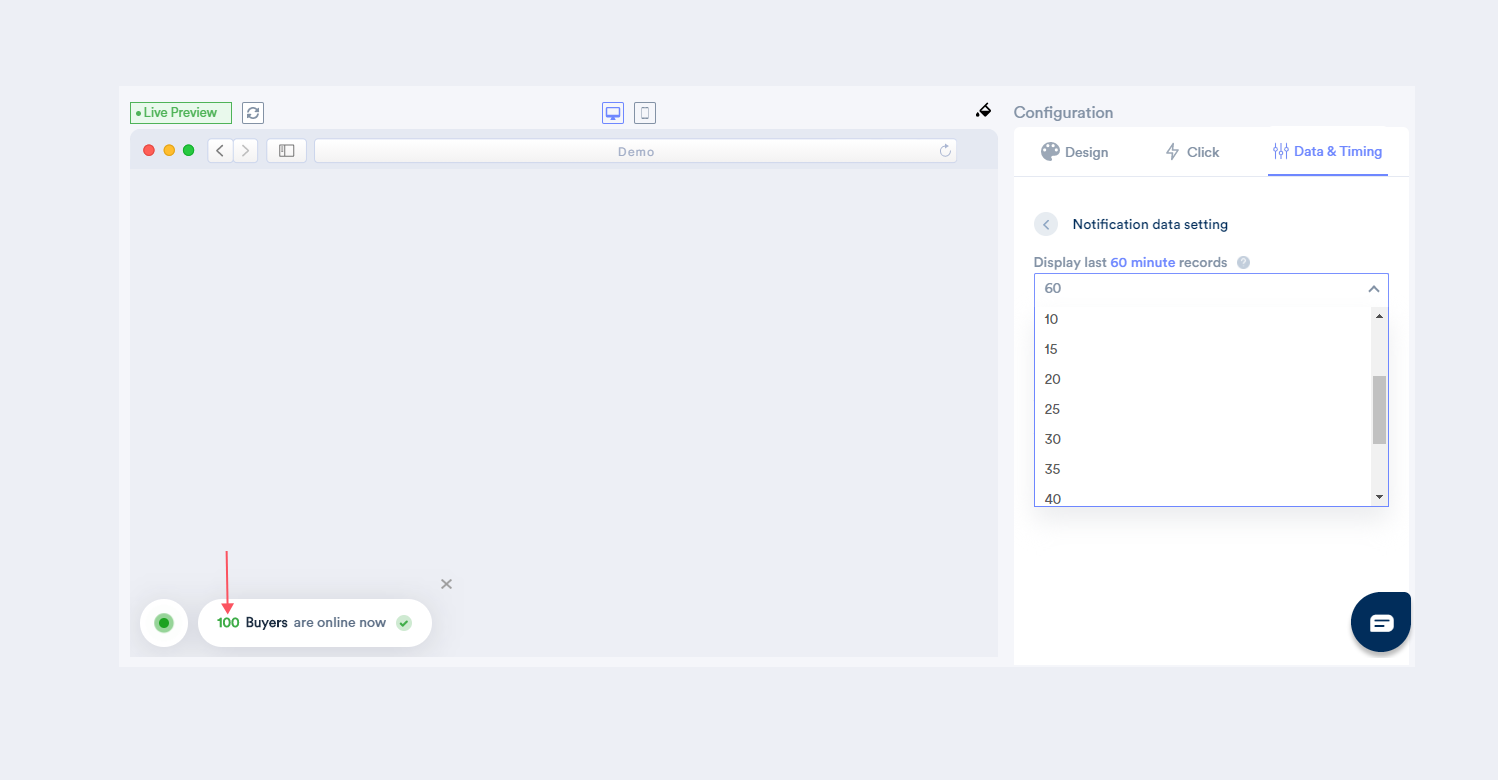Image resolution: width=1498 pixels, height=780 pixels.
Task: Close the buyers online notification
Action: [x=446, y=584]
